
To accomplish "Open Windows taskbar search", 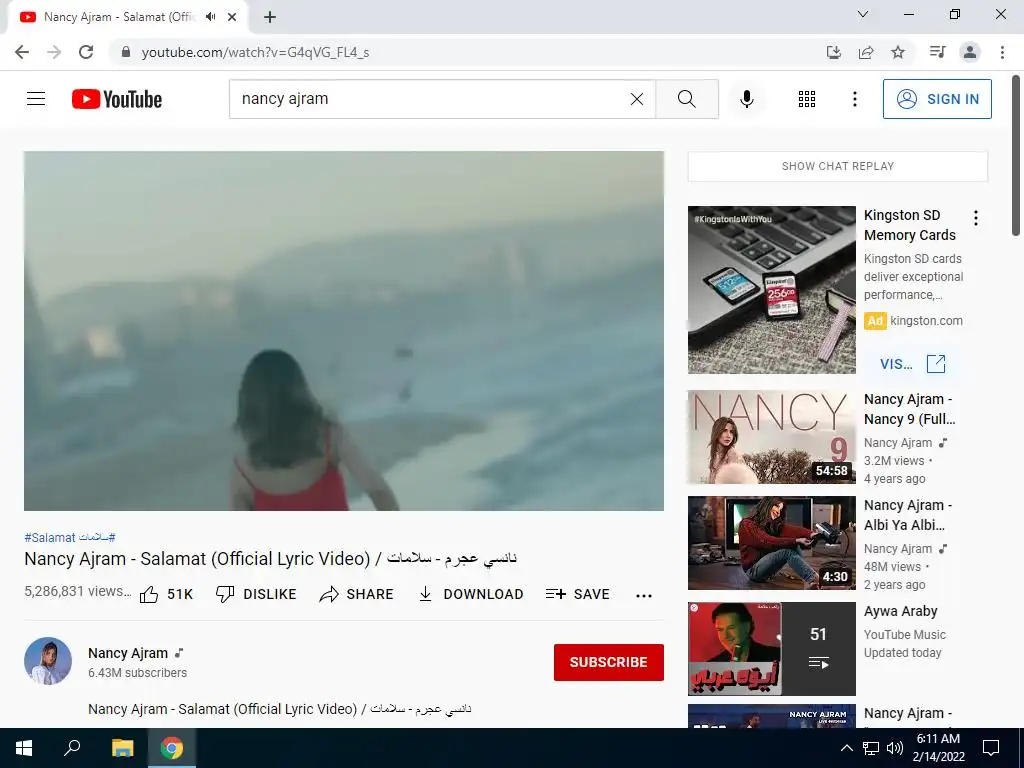I will pos(72,748).
